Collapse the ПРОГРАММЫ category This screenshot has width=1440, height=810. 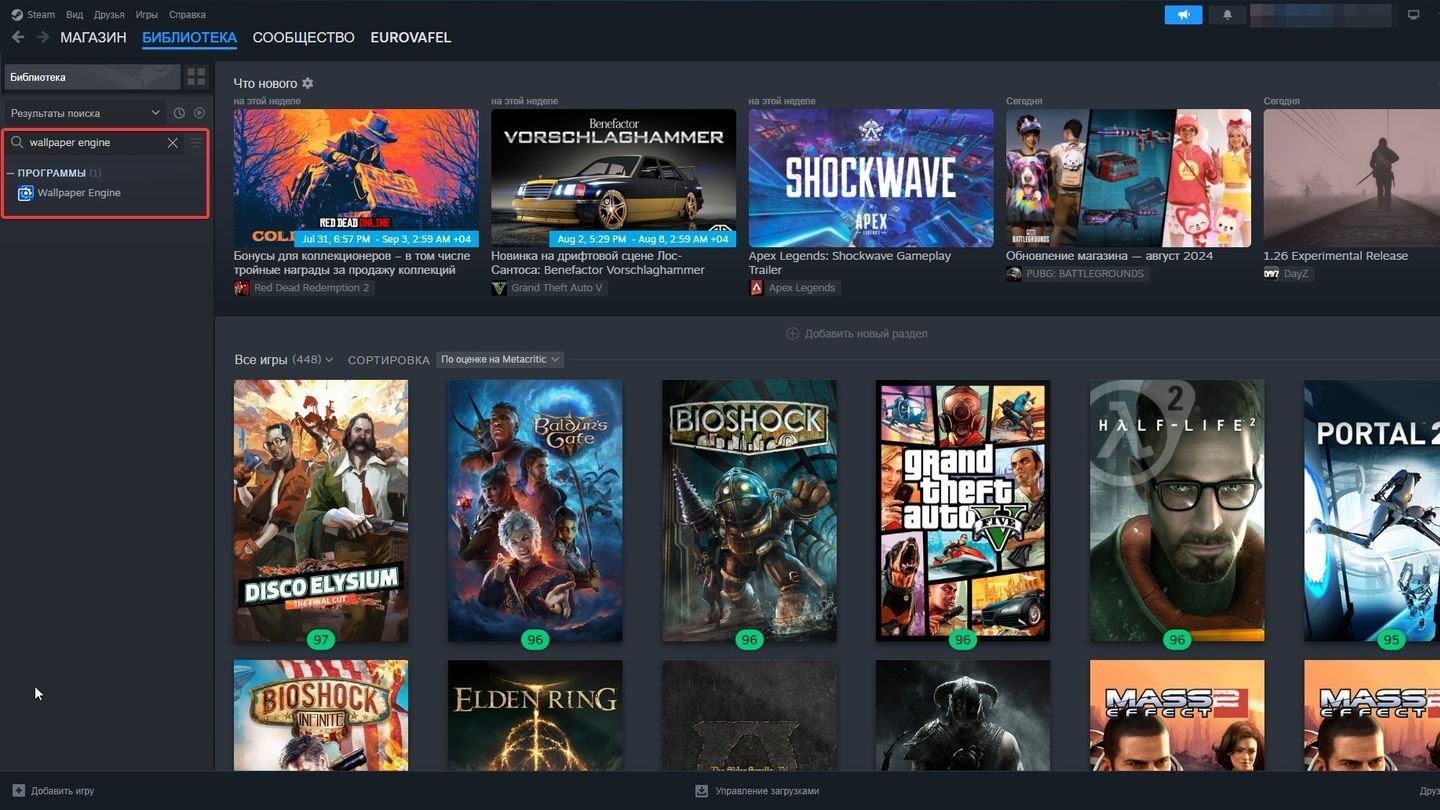point(52,173)
